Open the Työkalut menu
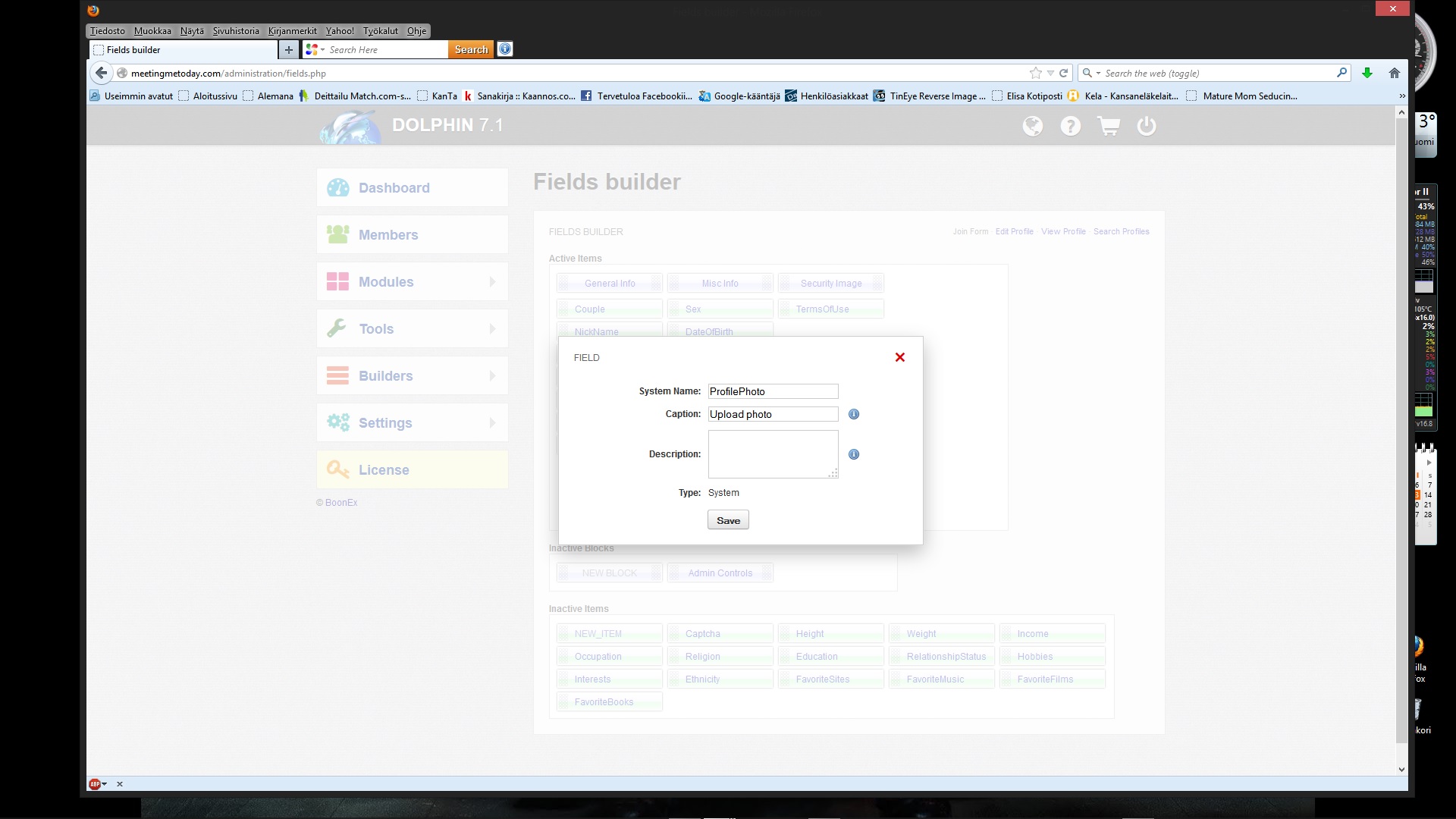Image resolution: width=1456 pixels, height=819 pixels. (x=380, y=31)
